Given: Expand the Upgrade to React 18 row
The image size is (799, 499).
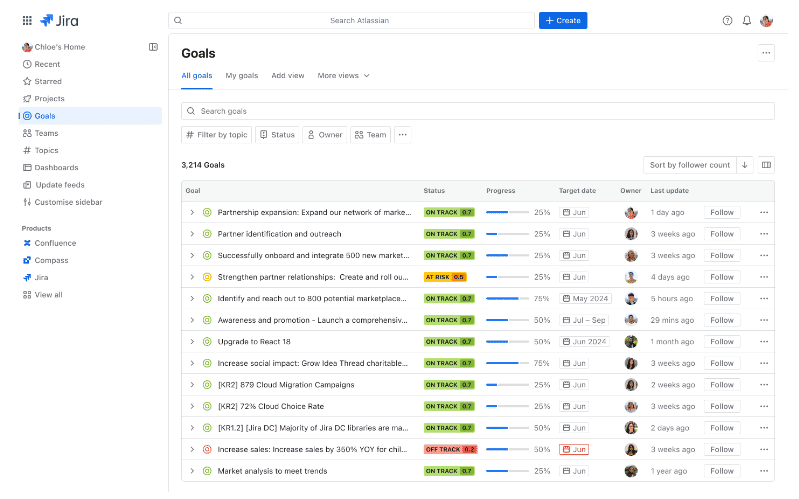Looking at the screenshot, I should click(192, 342).
